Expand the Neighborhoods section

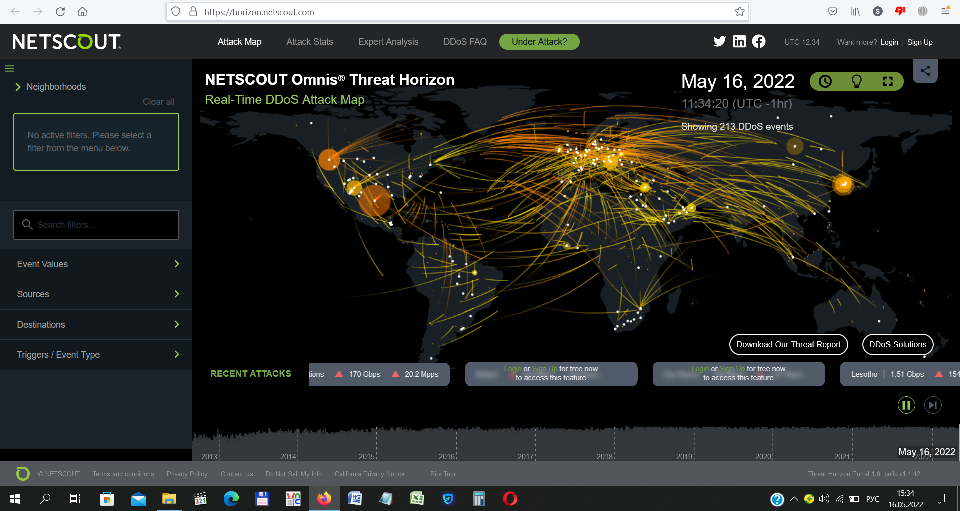click(51, 87)
